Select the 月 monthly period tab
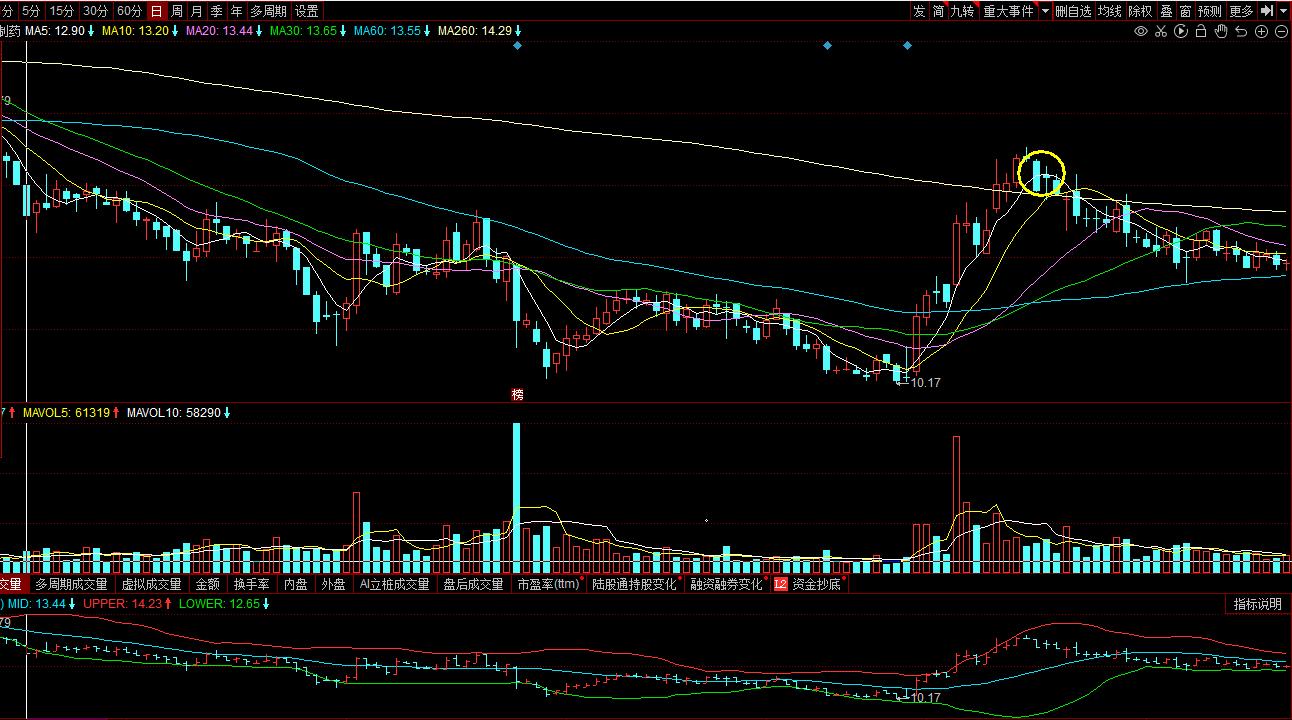Viewport: 1292px width, 720px height. coord(196,11)
